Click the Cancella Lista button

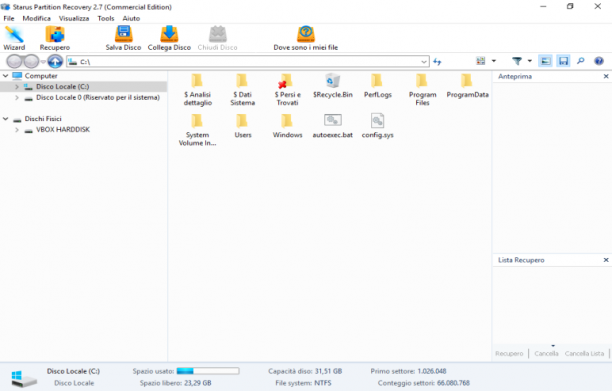(584, 354)
